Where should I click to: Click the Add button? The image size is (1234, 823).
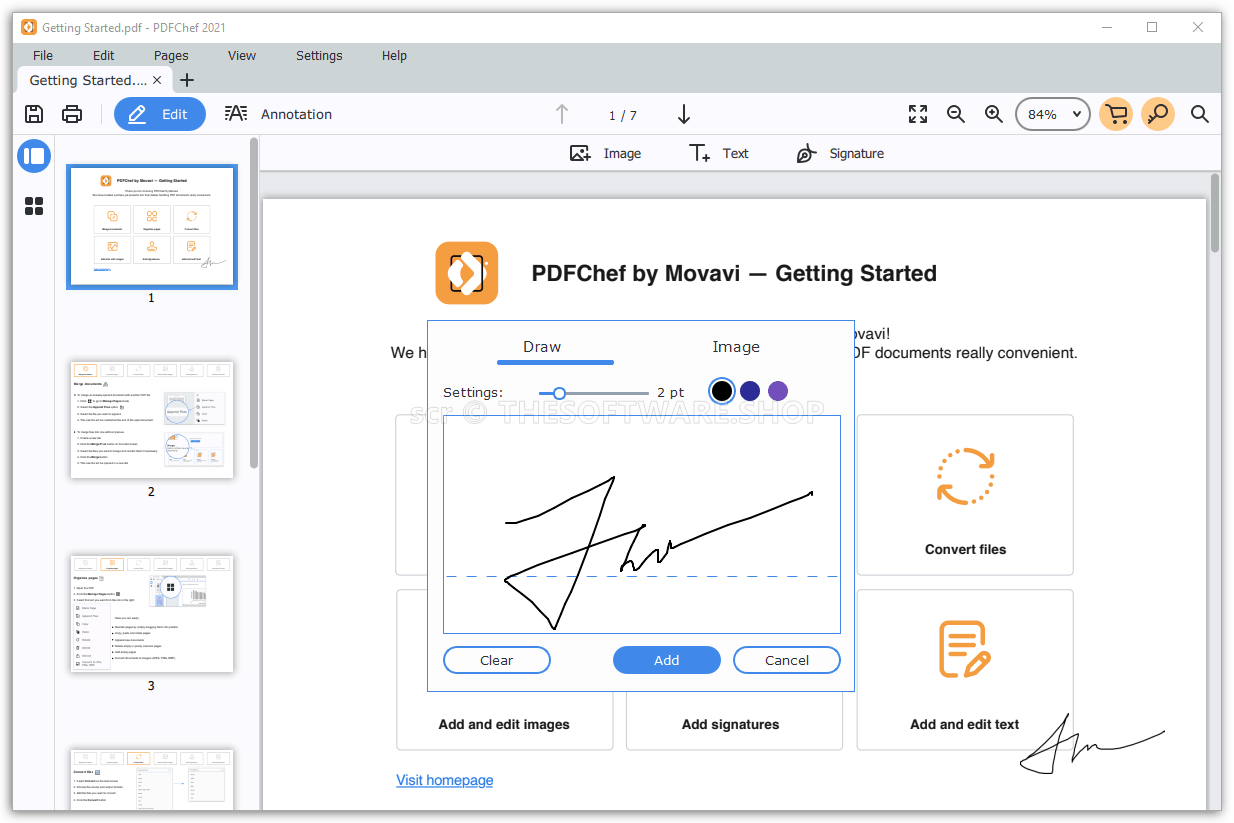[667, 660]
